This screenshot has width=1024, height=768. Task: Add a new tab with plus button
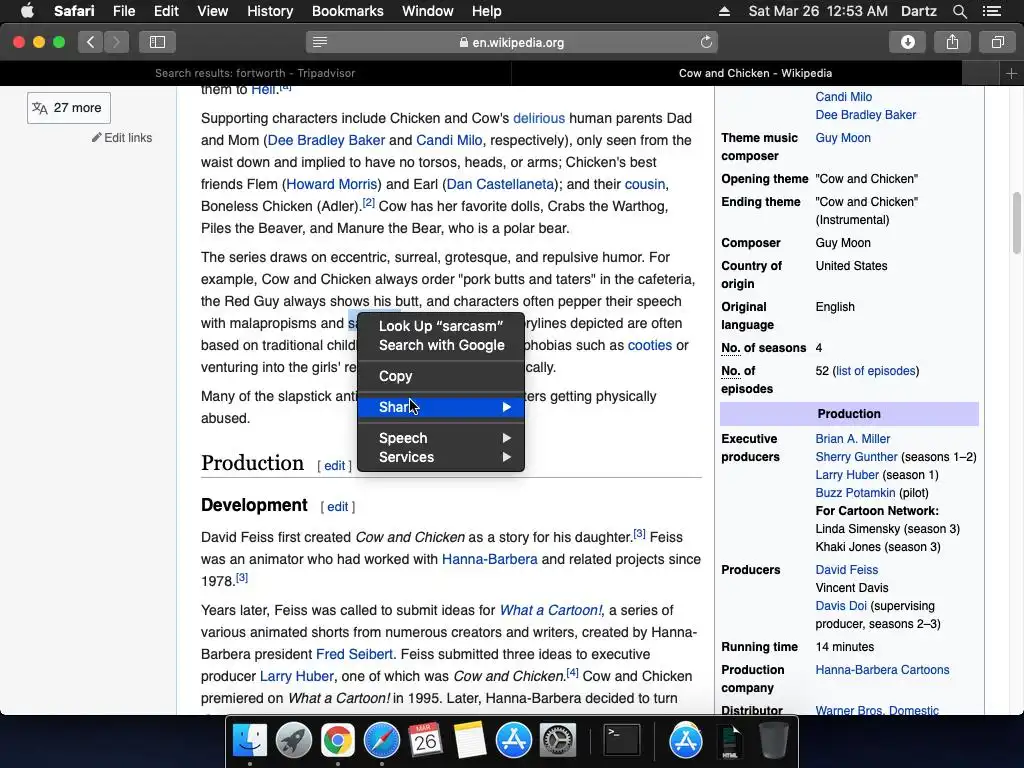1011,73
